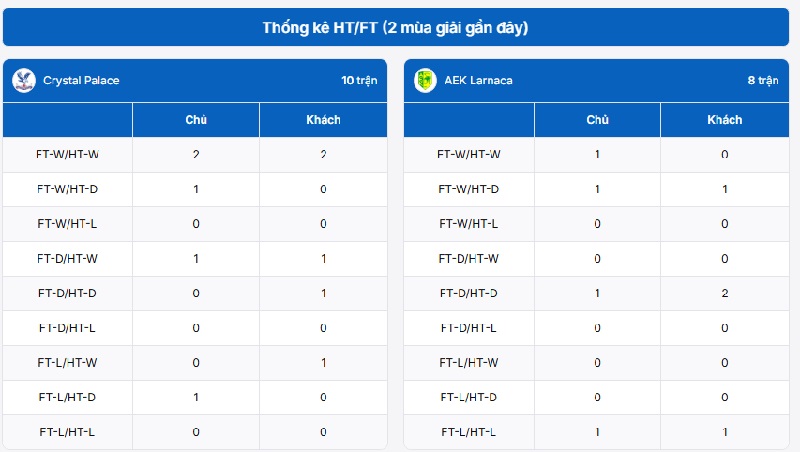This screenshot has height=452, width=800.
Task: Click AEK Larnaca FT-L/HT-L Chủ value 1
Action: coord(597,432)
